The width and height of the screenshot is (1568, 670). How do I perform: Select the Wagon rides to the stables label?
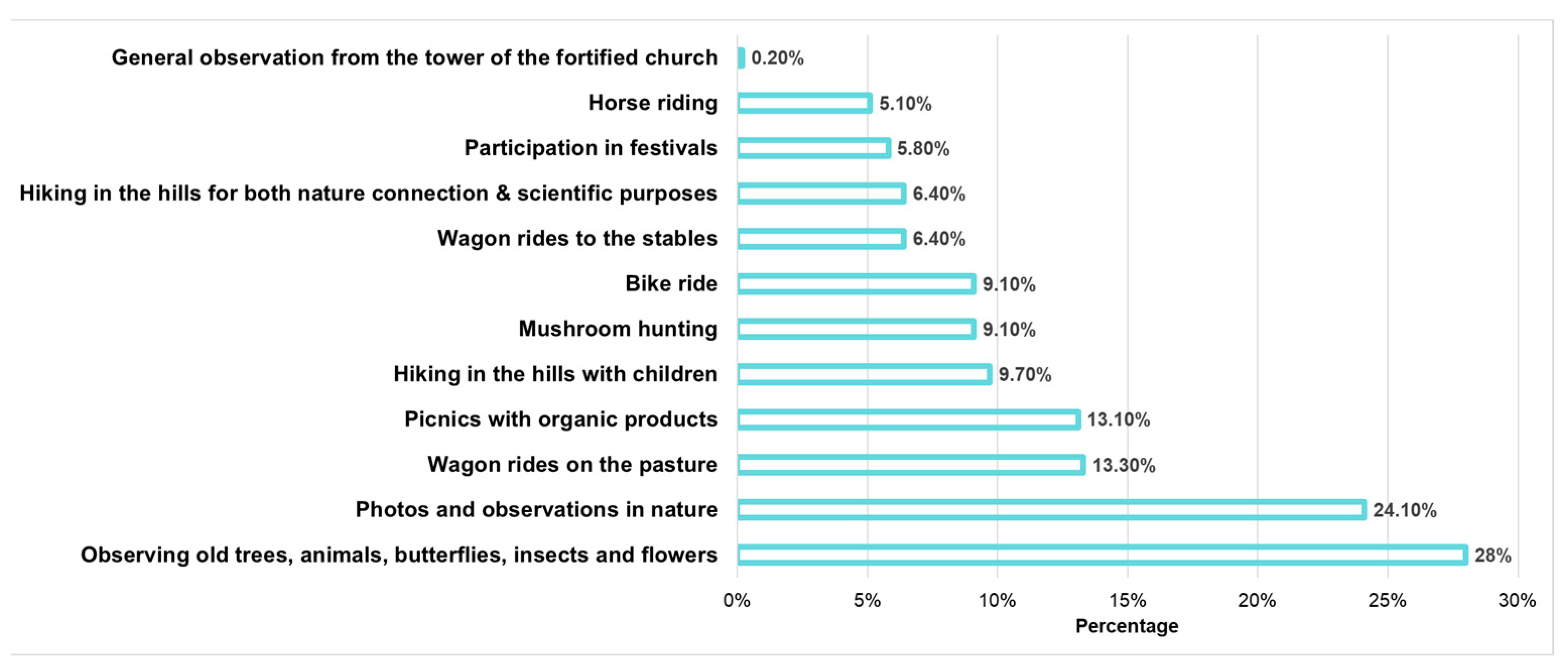tap(577, 238)
